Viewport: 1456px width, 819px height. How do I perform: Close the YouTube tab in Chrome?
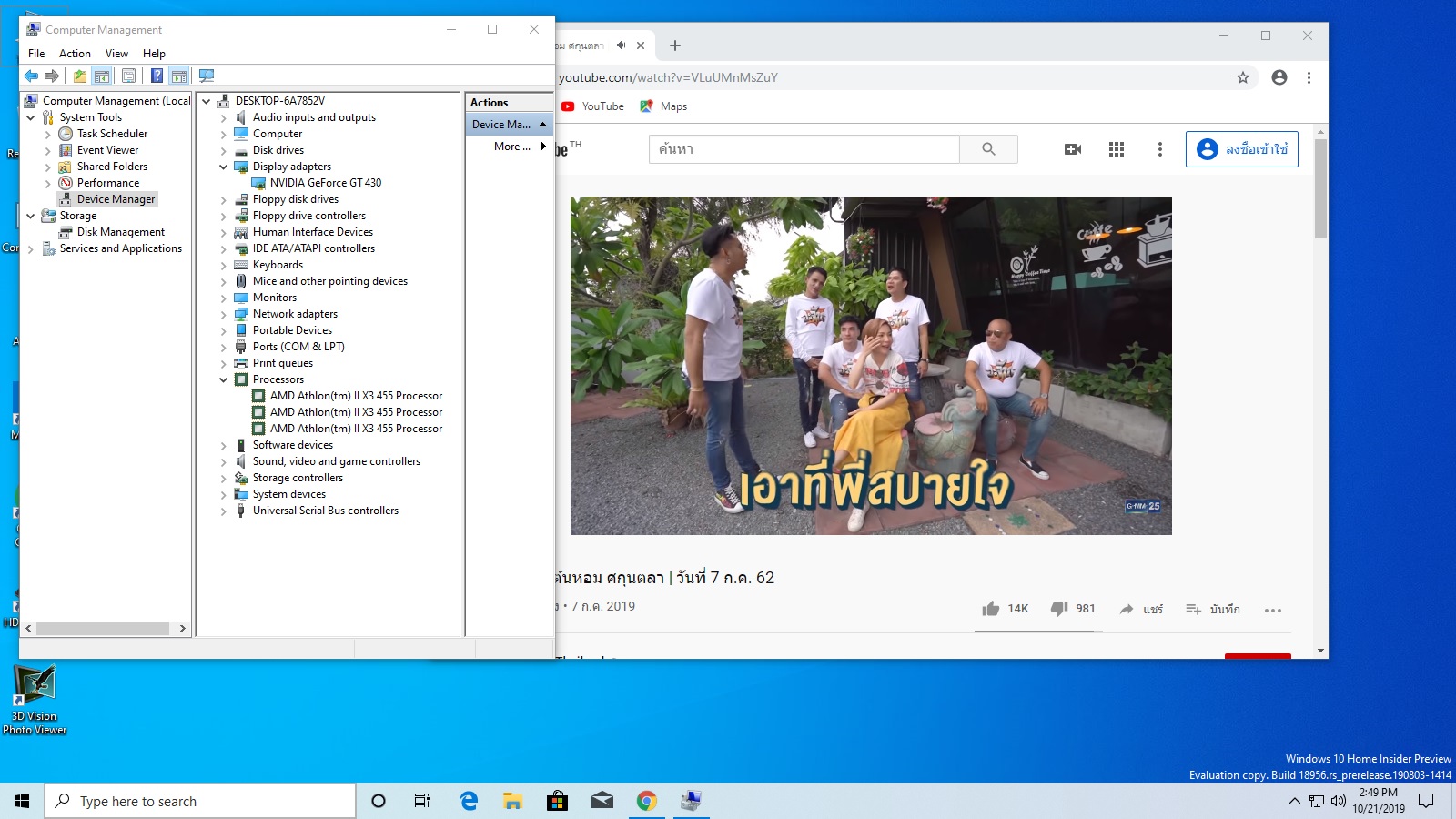click(x=641, y=45)
